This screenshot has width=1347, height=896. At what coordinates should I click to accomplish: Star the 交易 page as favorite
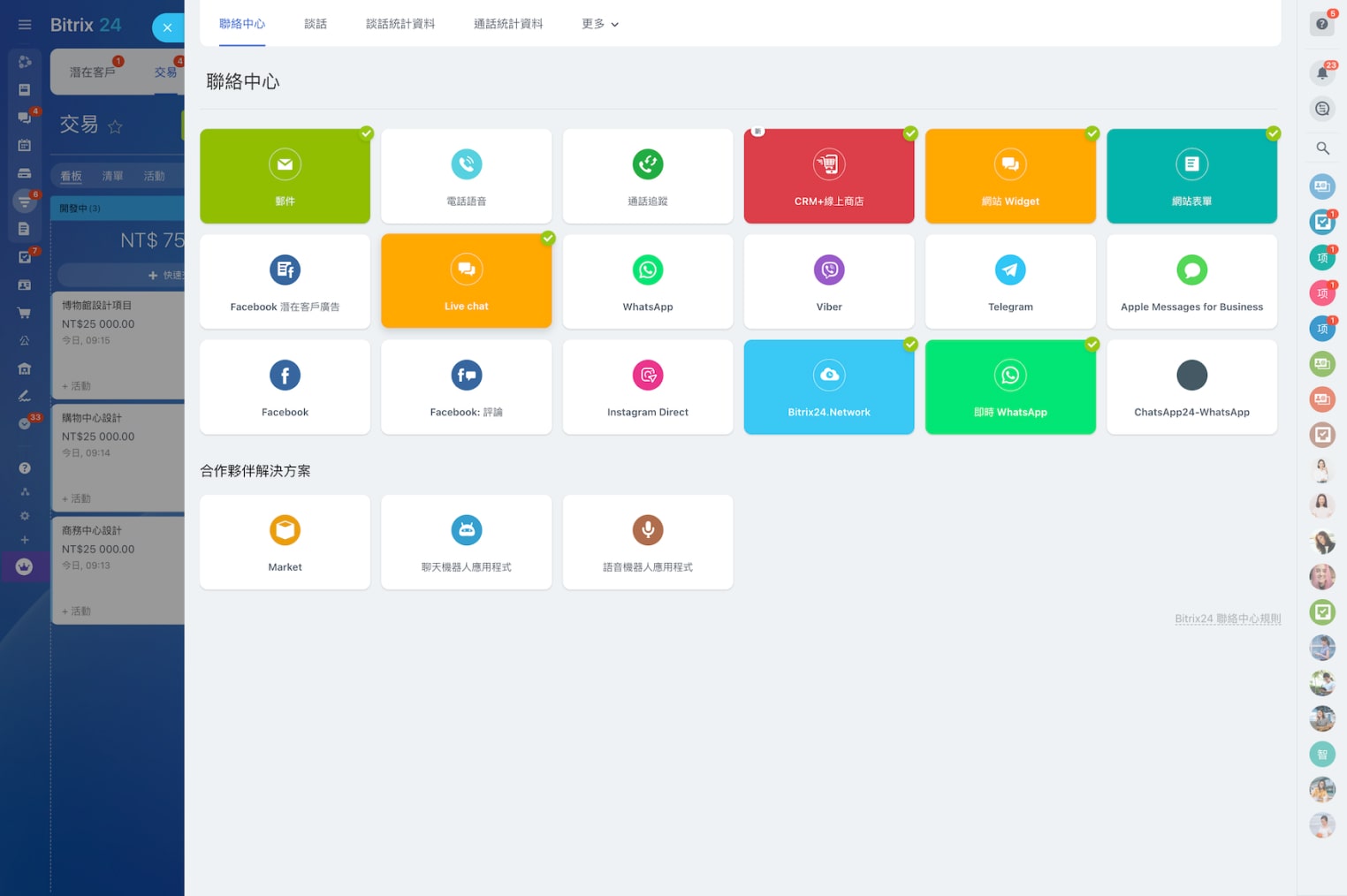click(115, 126)
